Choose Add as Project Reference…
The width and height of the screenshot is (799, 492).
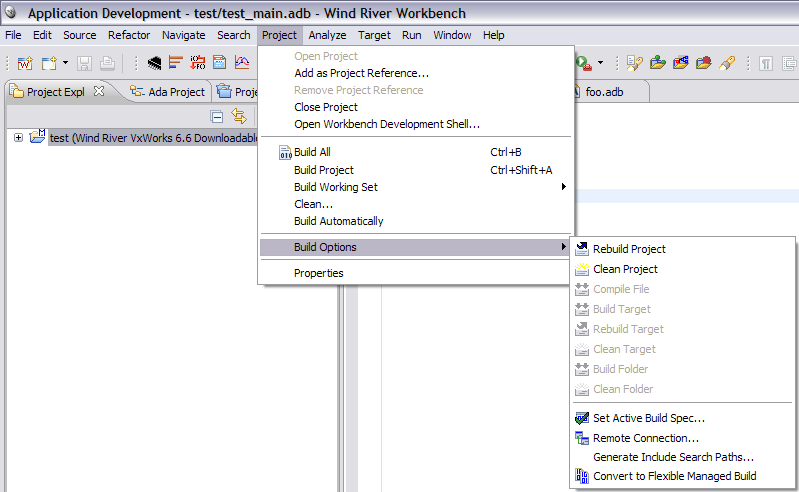click(416, 73)
